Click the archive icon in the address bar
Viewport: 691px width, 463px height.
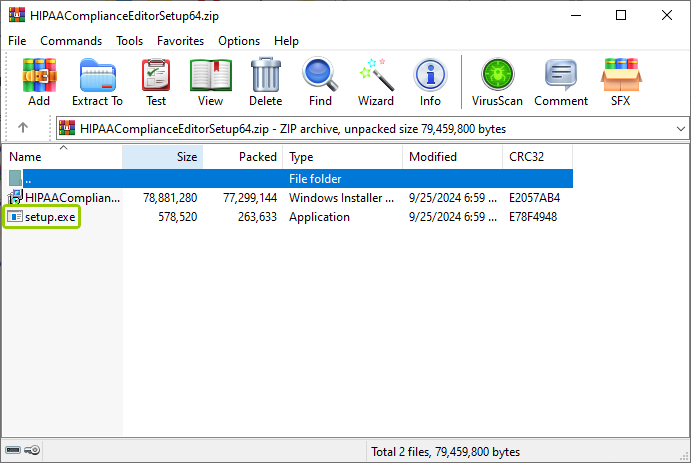tap(67, 128)
